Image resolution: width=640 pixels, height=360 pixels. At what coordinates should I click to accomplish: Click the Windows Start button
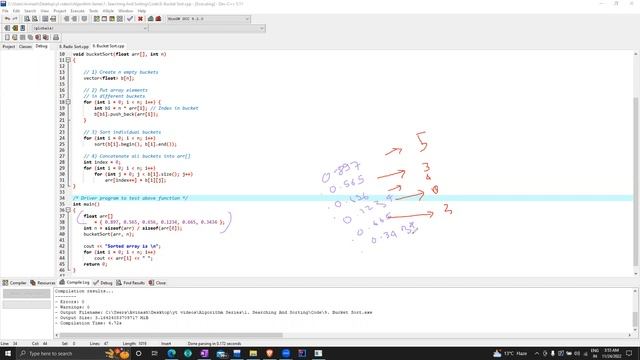8,353
